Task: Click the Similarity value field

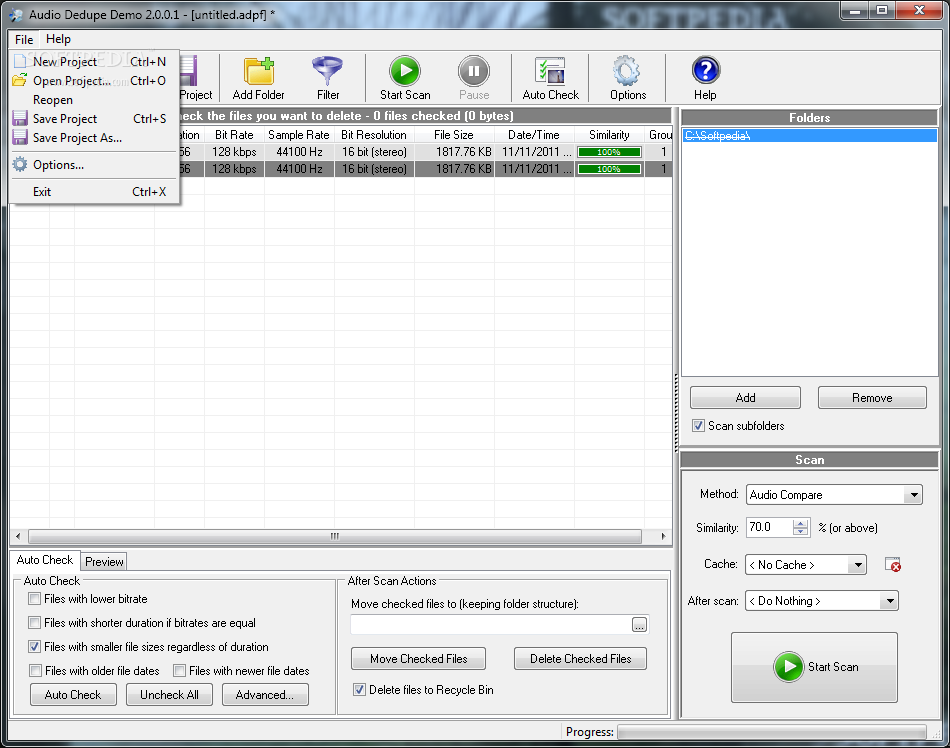Action: pyautogui.click(x=769, y=528)
